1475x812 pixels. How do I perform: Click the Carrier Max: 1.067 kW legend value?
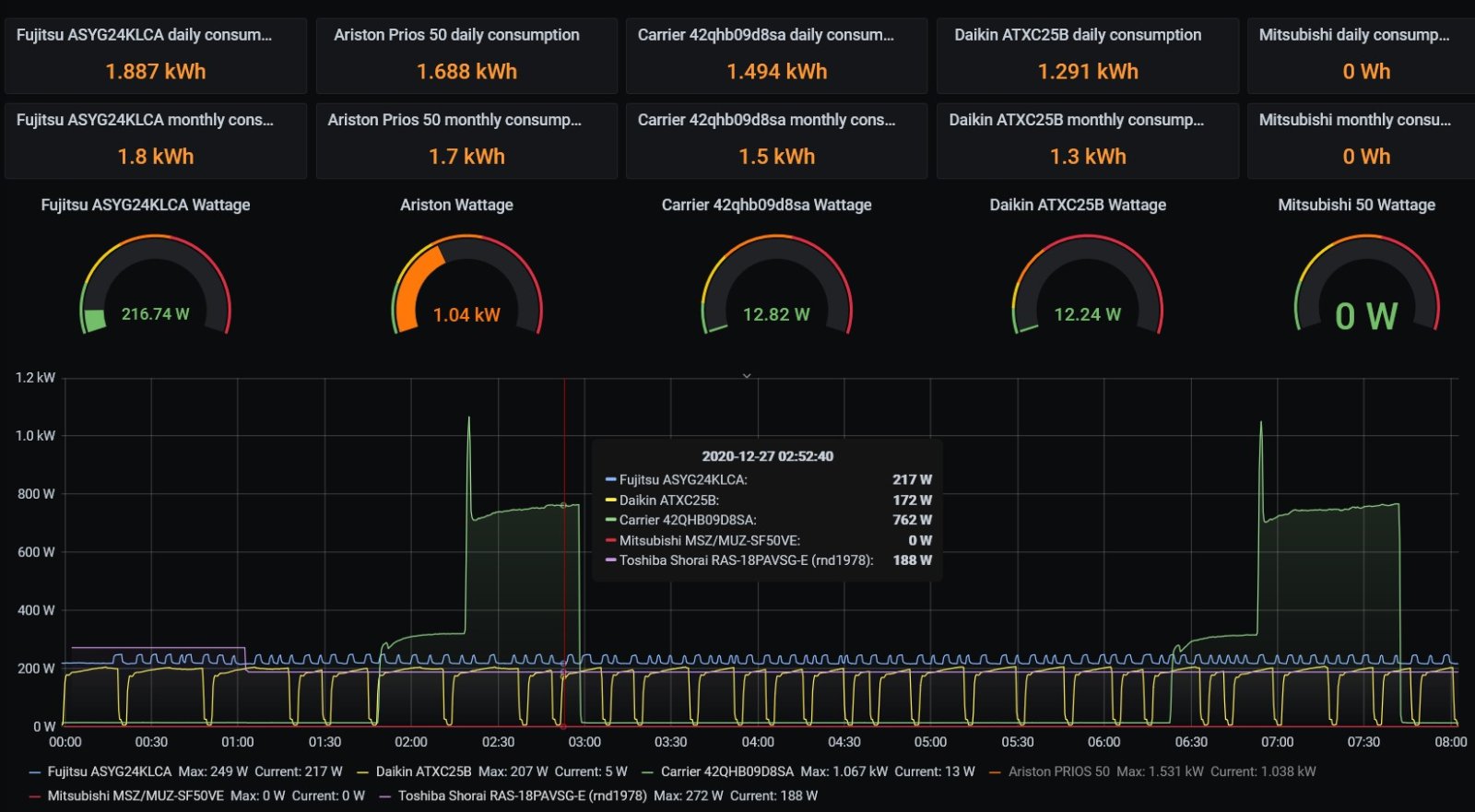click(844, 771)
